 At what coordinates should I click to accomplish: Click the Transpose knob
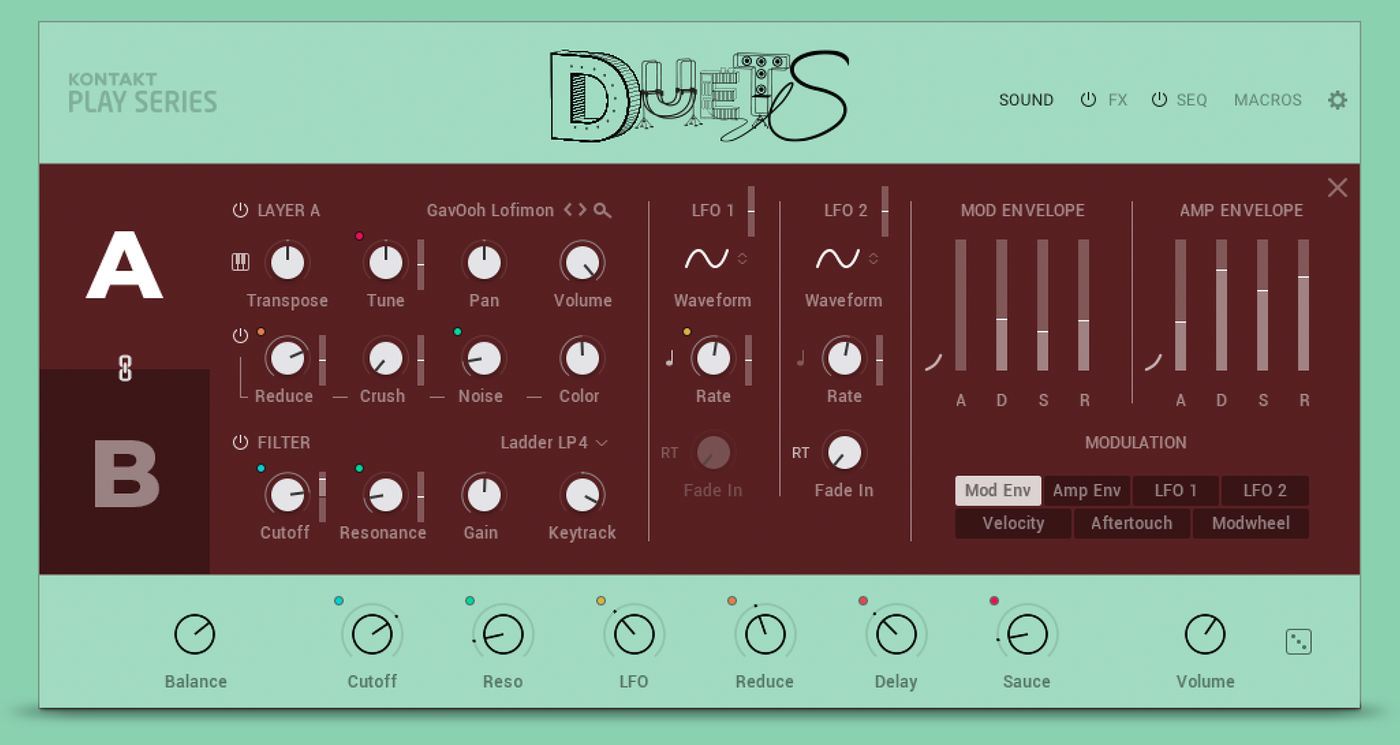(x=287, y=262)
